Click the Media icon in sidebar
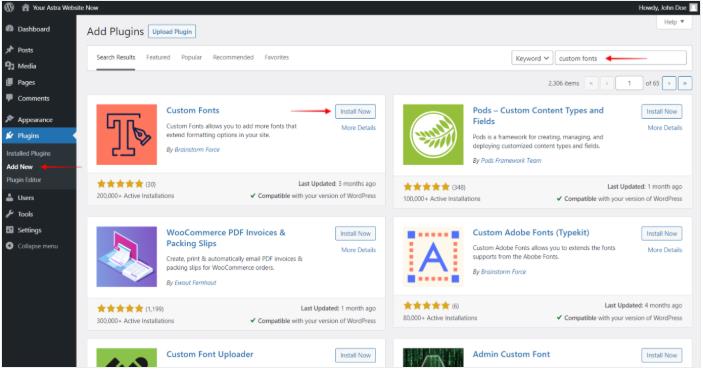The height and width of the screenshot is (370, 703). pyautogui.click(x=9, y=66)
